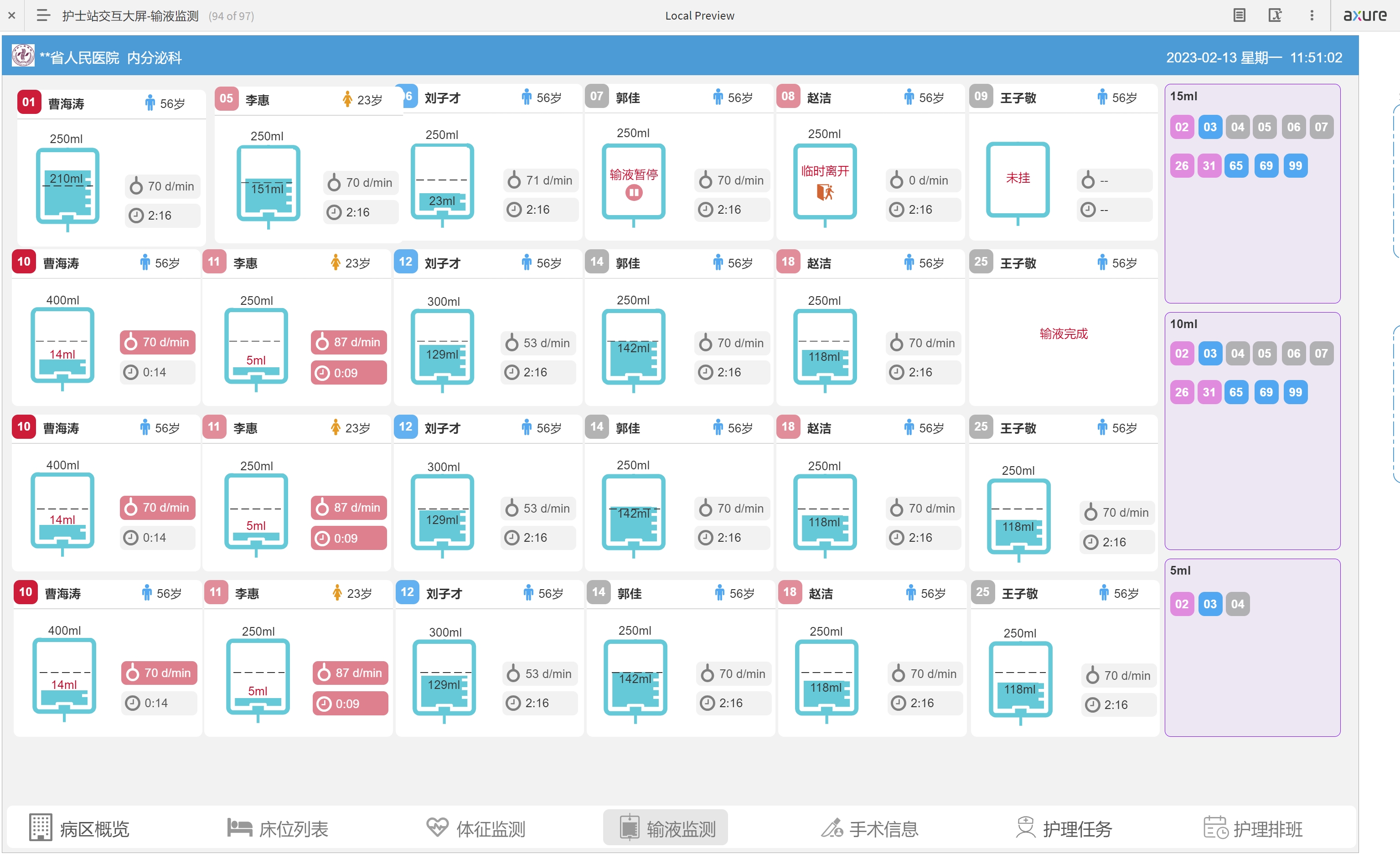Click badge 05 in the 15ml panel
This screenshot has width=1400, height=858.
click(1264, 127)
